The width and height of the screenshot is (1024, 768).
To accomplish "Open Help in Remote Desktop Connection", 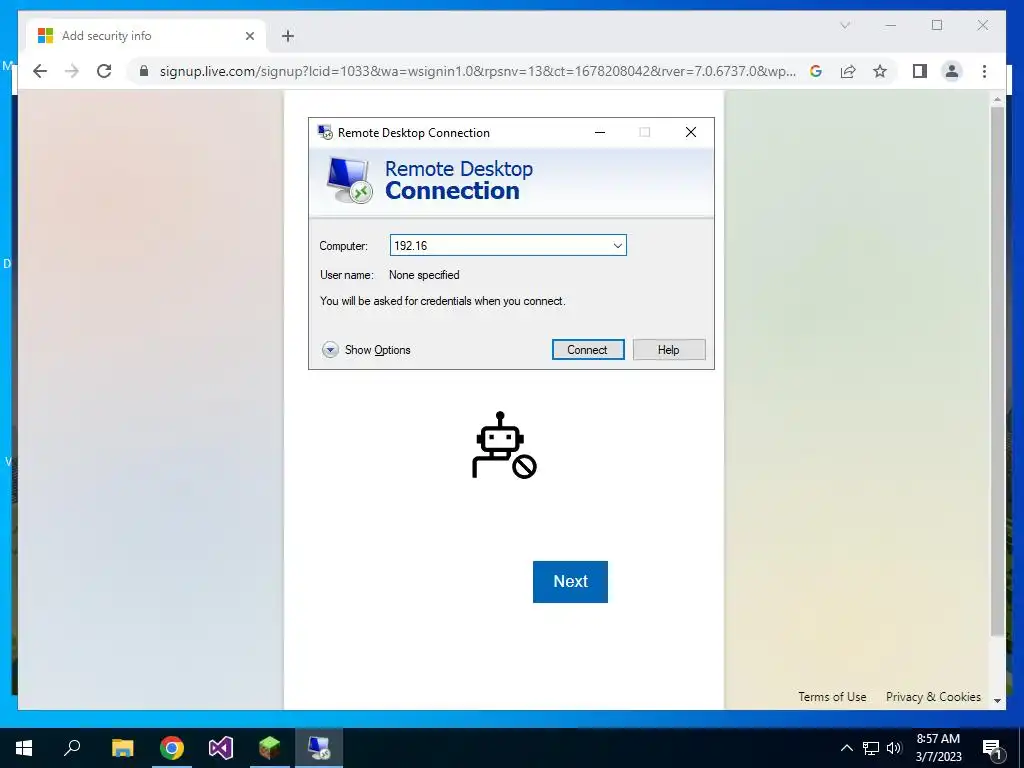I will click(x=669, y=349).
